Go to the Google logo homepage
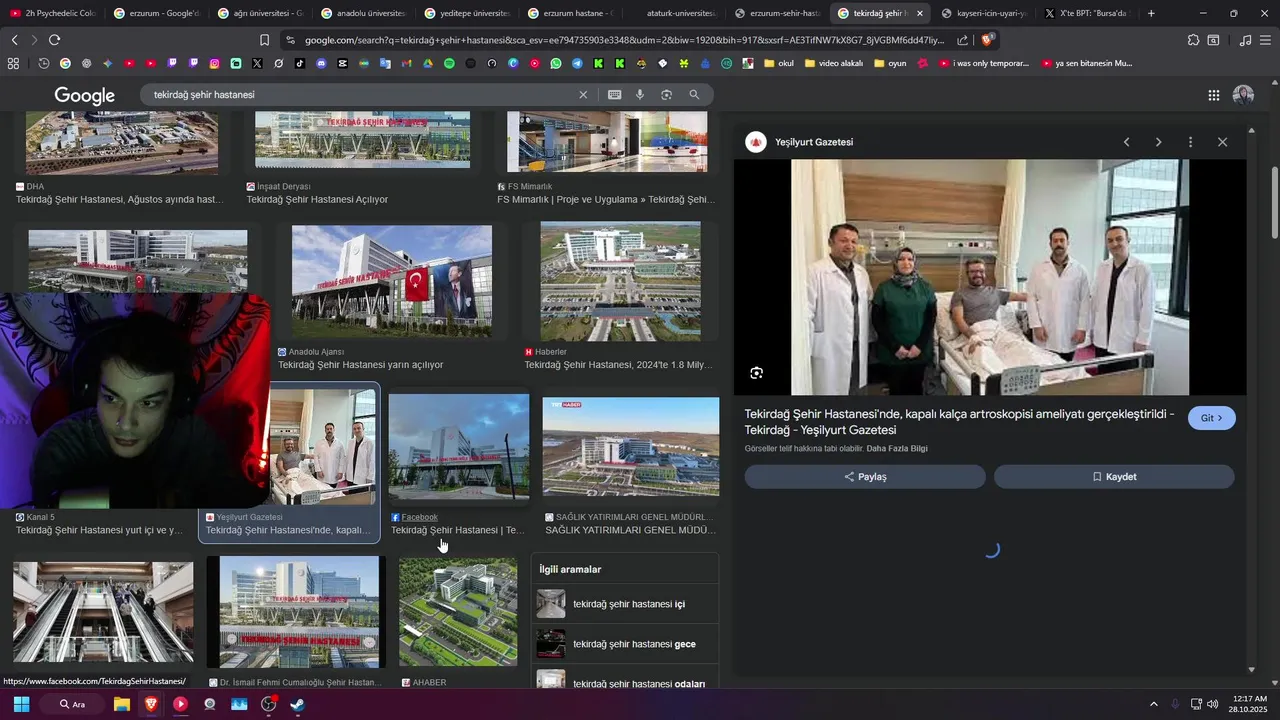Screen dimensions: 1280x720 click(85, 95)
